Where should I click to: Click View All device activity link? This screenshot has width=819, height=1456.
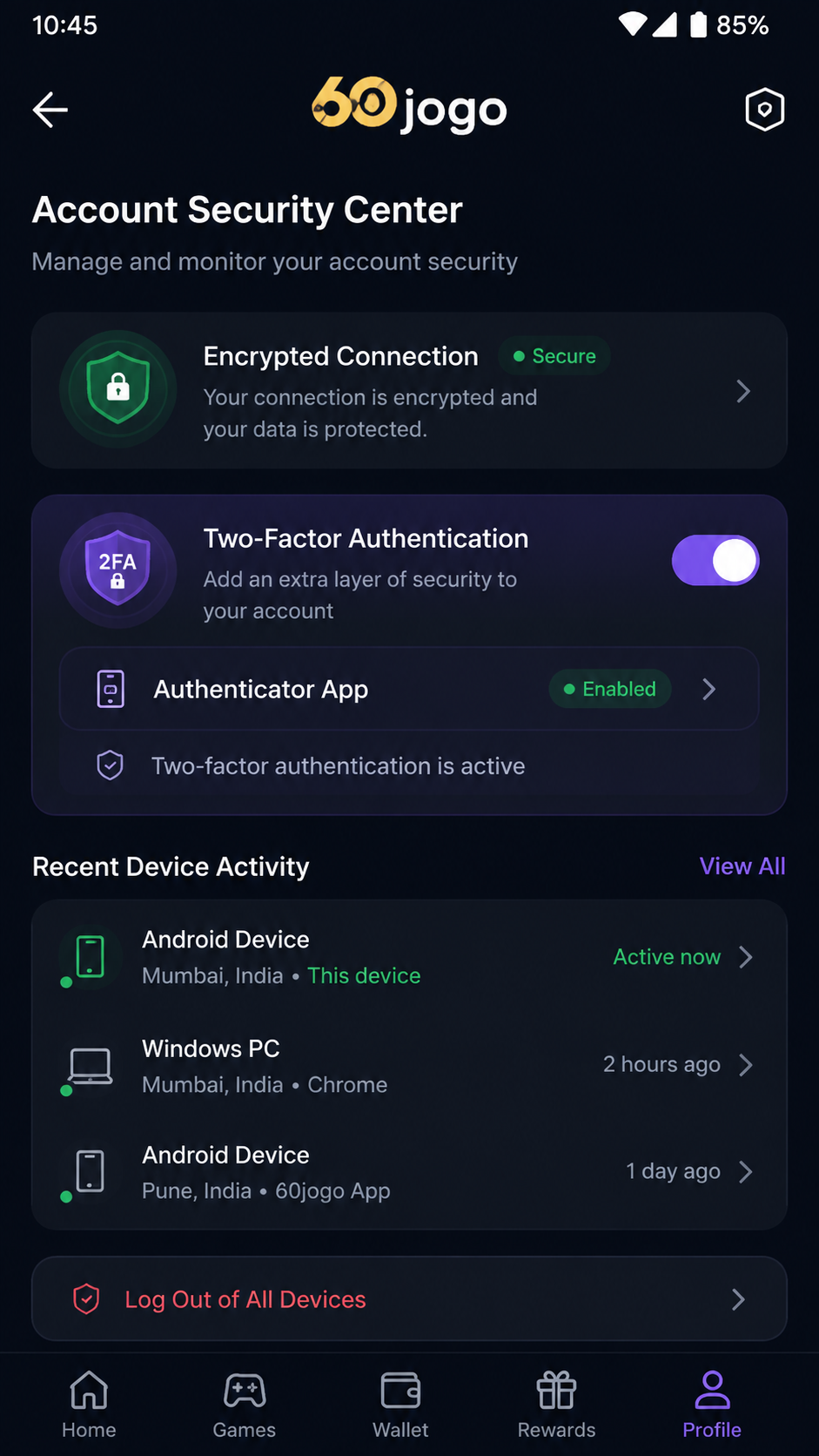click(x=742, y=866)
